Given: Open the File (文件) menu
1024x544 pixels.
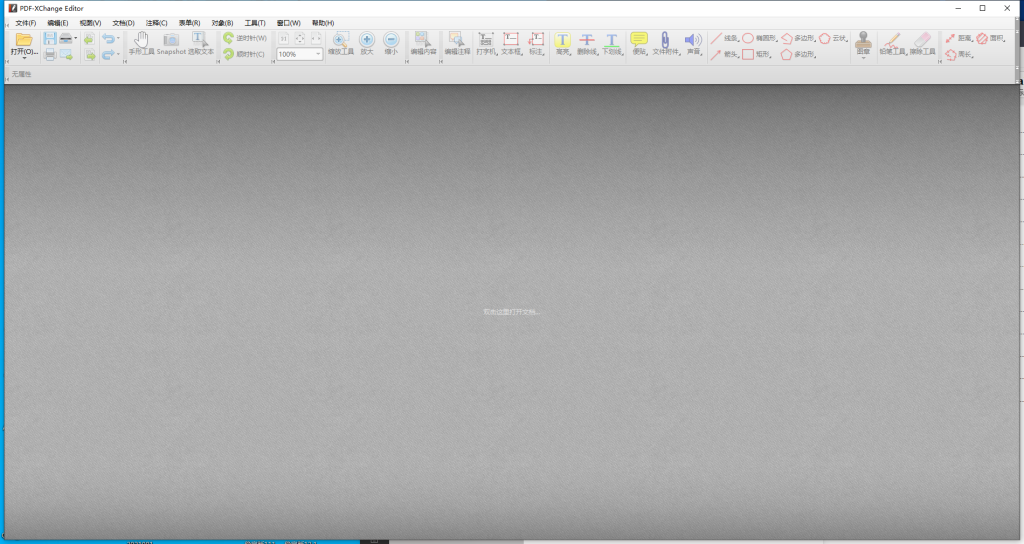Looking at the screenshot, I should tap(25, 22).
